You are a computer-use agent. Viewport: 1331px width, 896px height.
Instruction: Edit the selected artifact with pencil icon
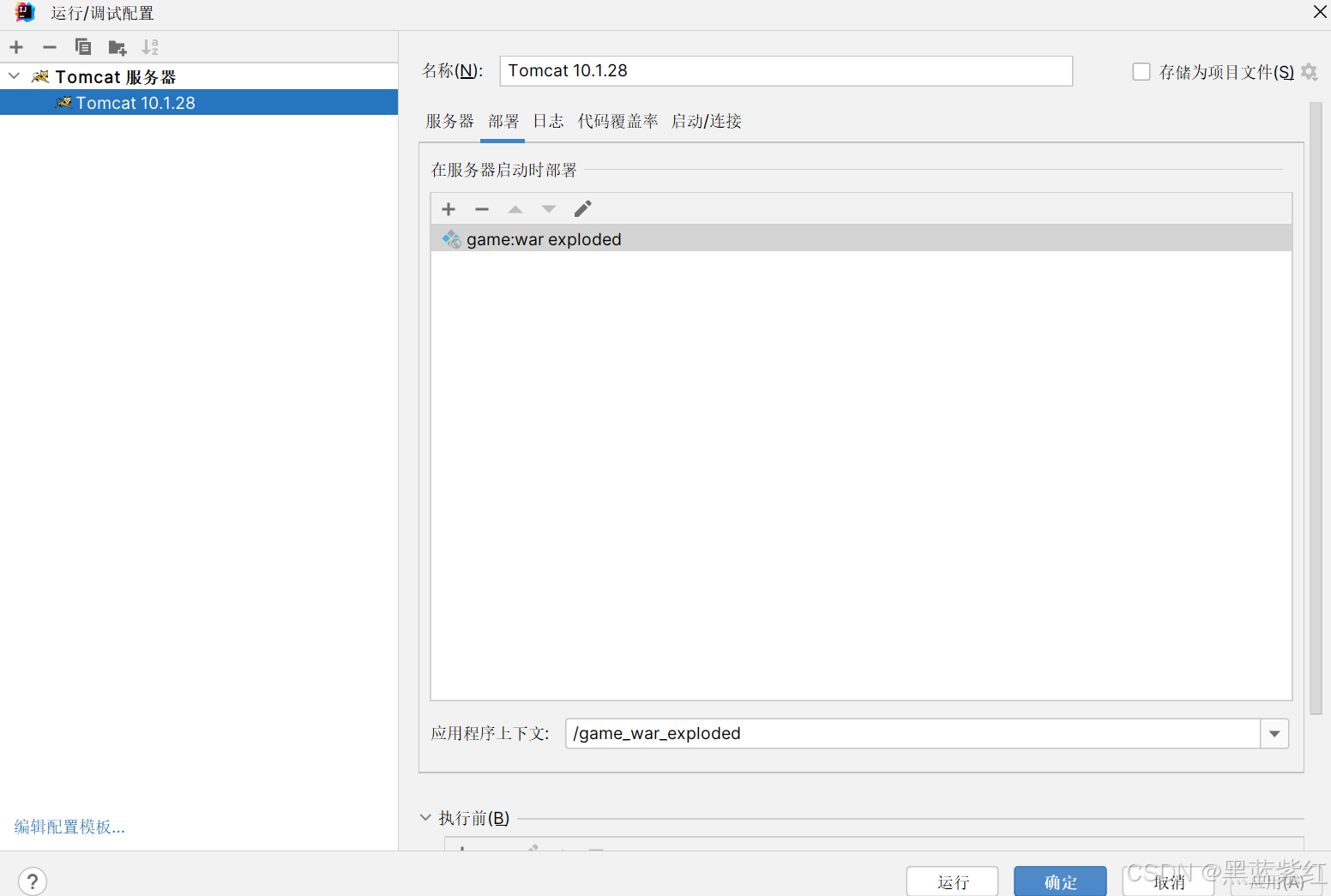pyautogui.click(x=583, y=209)
